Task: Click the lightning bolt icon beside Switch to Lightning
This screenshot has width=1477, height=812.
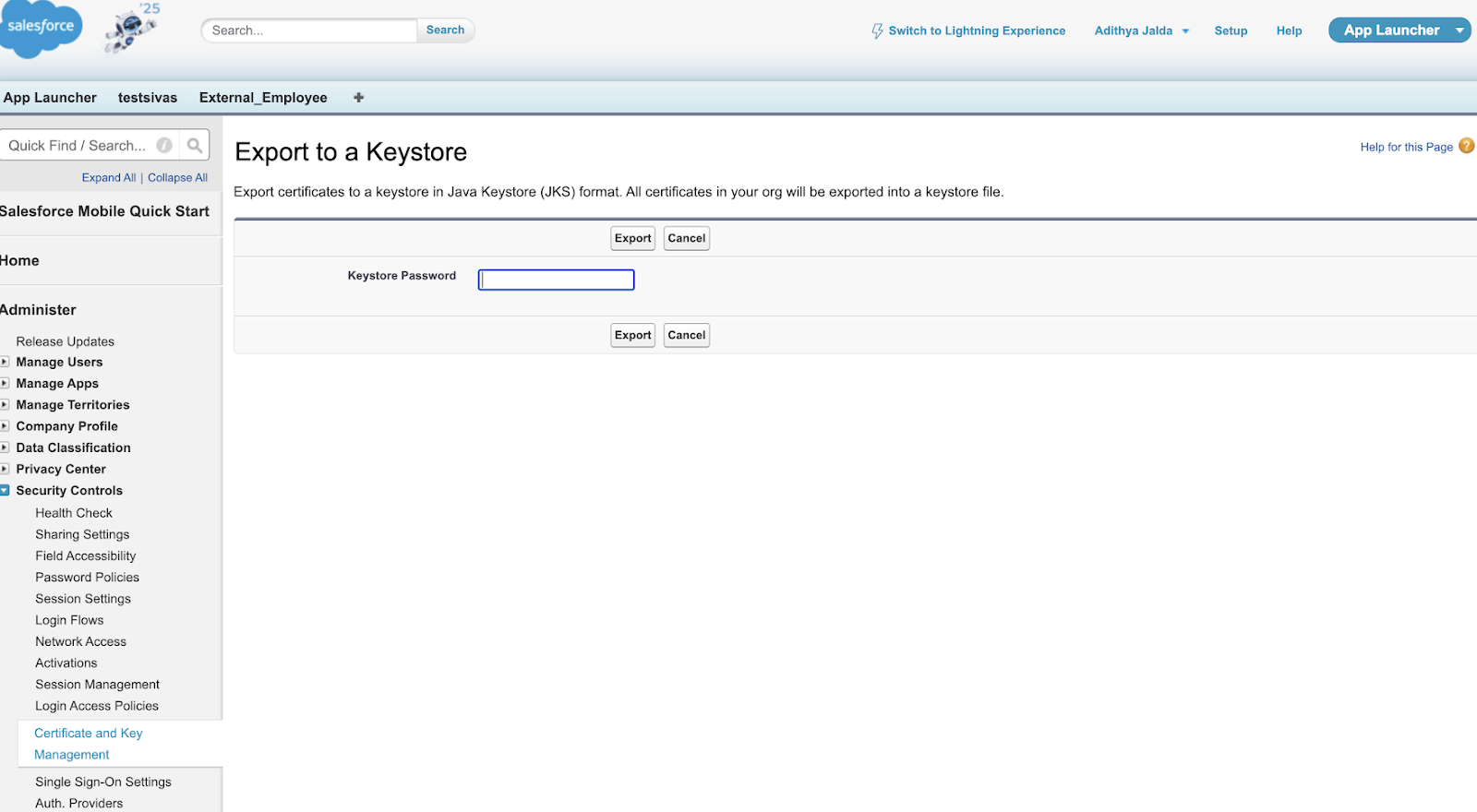Action: coord(877,30)
